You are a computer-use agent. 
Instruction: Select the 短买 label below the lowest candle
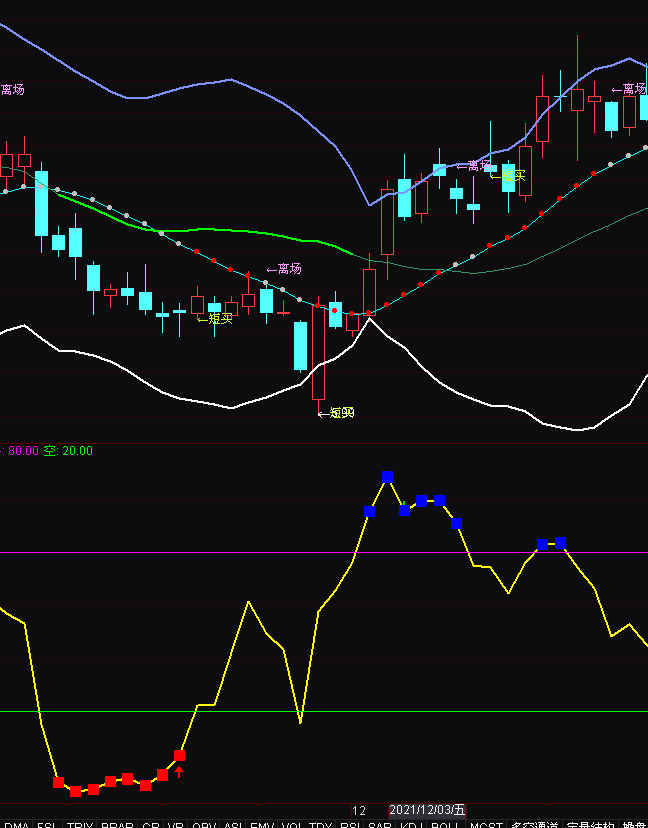click(x=337, y=412)
